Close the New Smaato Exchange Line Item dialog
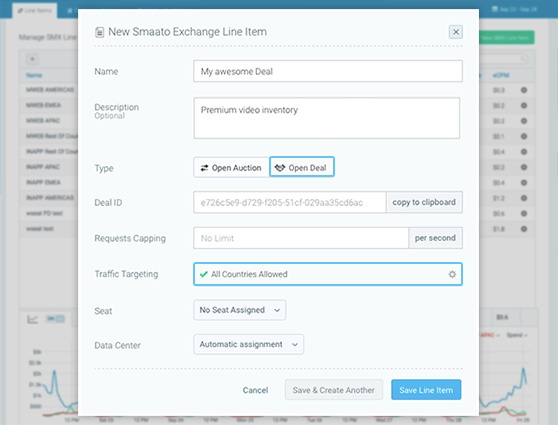Image resolution: width=558 pixels, height=425 pixels. pos(456,32)
